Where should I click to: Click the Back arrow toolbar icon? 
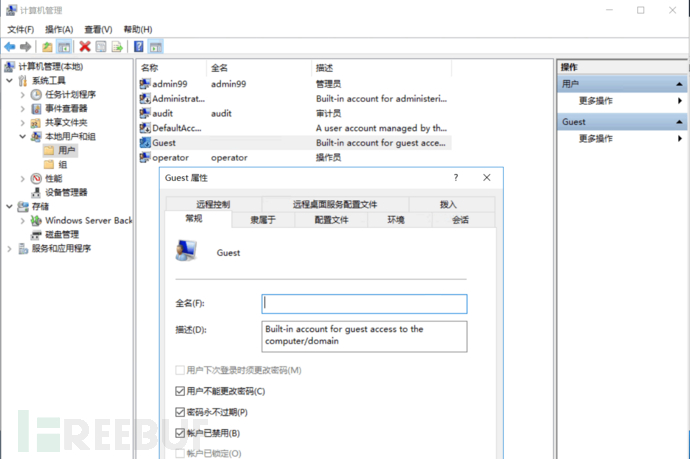(10, 47)
